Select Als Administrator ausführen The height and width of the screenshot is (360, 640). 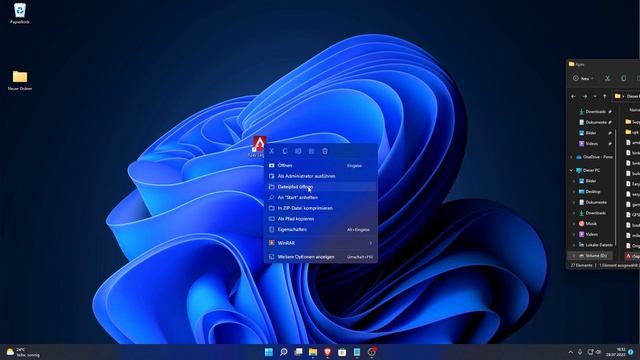tap(320, 176)
